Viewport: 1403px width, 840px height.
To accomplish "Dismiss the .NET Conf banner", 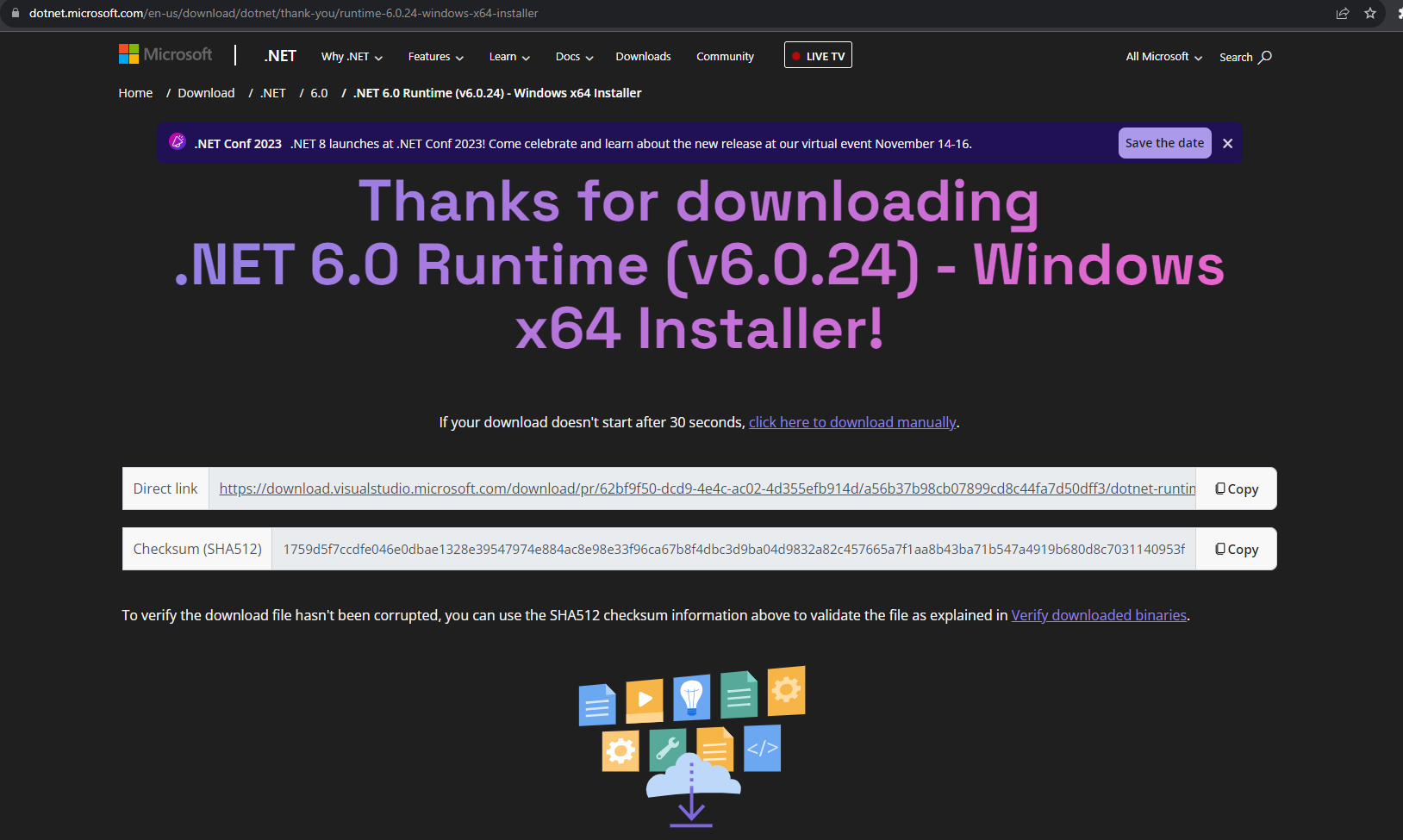I will (1227, 143).
